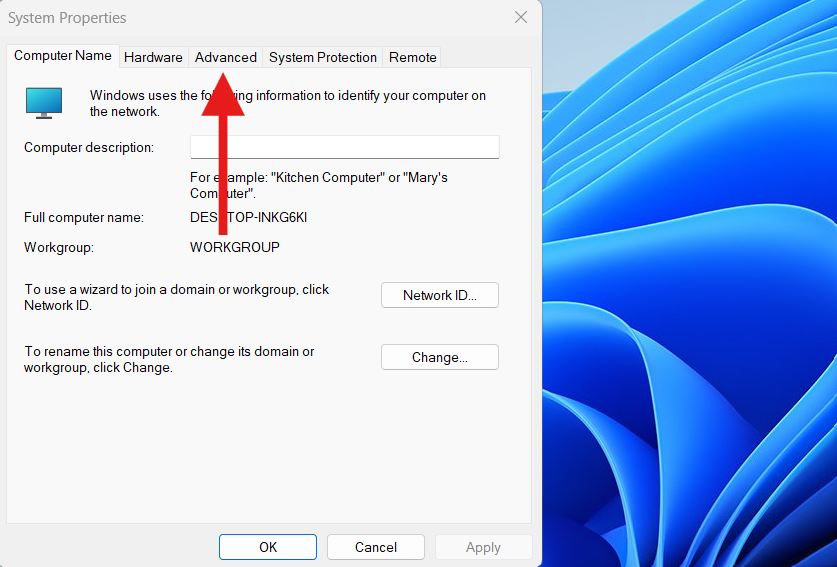Click the greyed Apply button

point(483,547)
